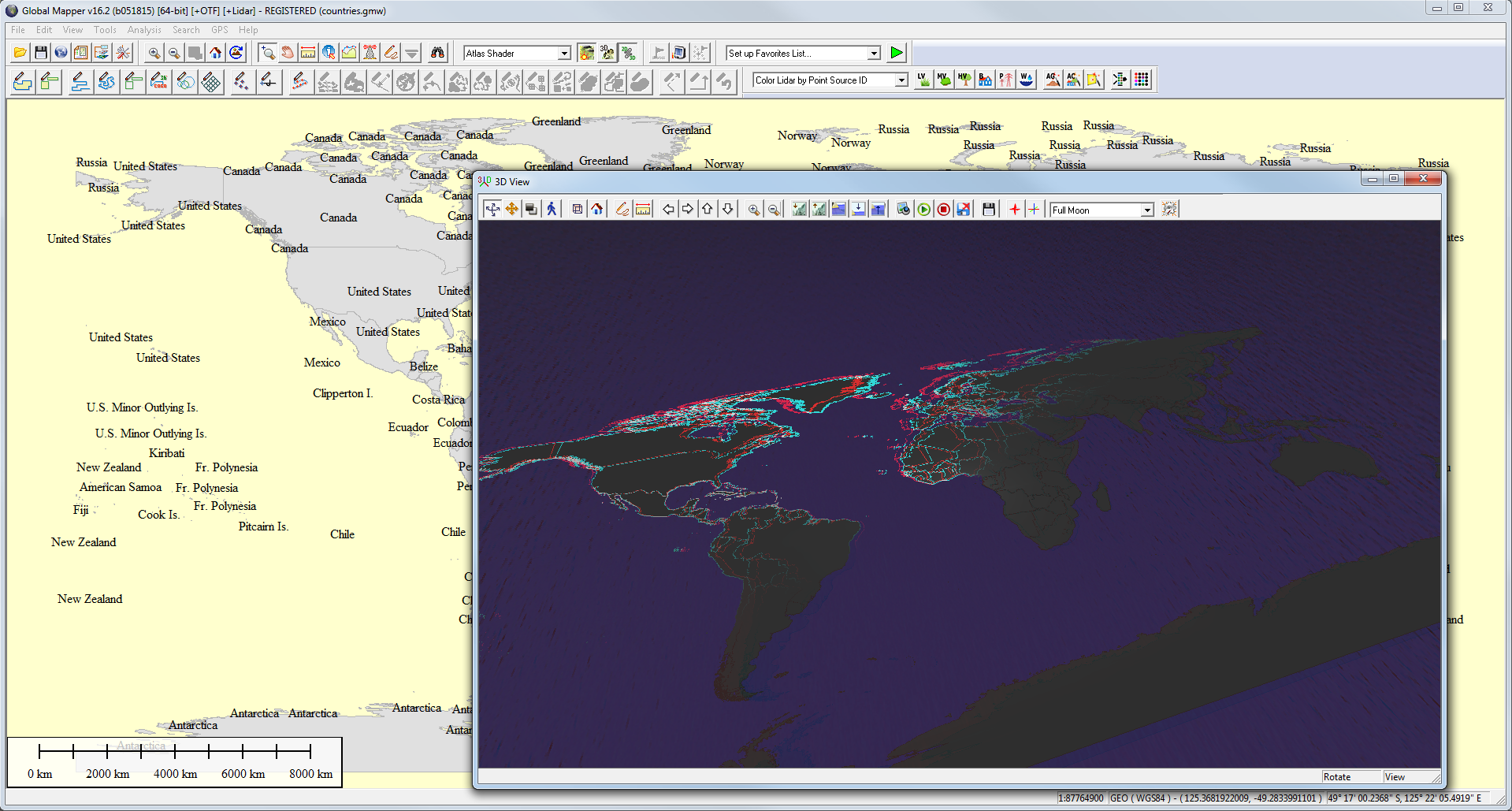Select create grid features tool

[211, 81]
